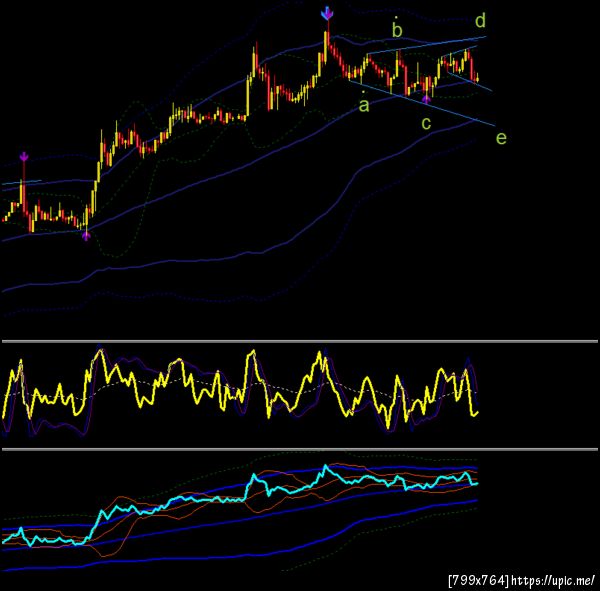Select the blue down-arrow marker at the chart's highest peak
This screenshot has height=591, width=600.
coord(327,13)
